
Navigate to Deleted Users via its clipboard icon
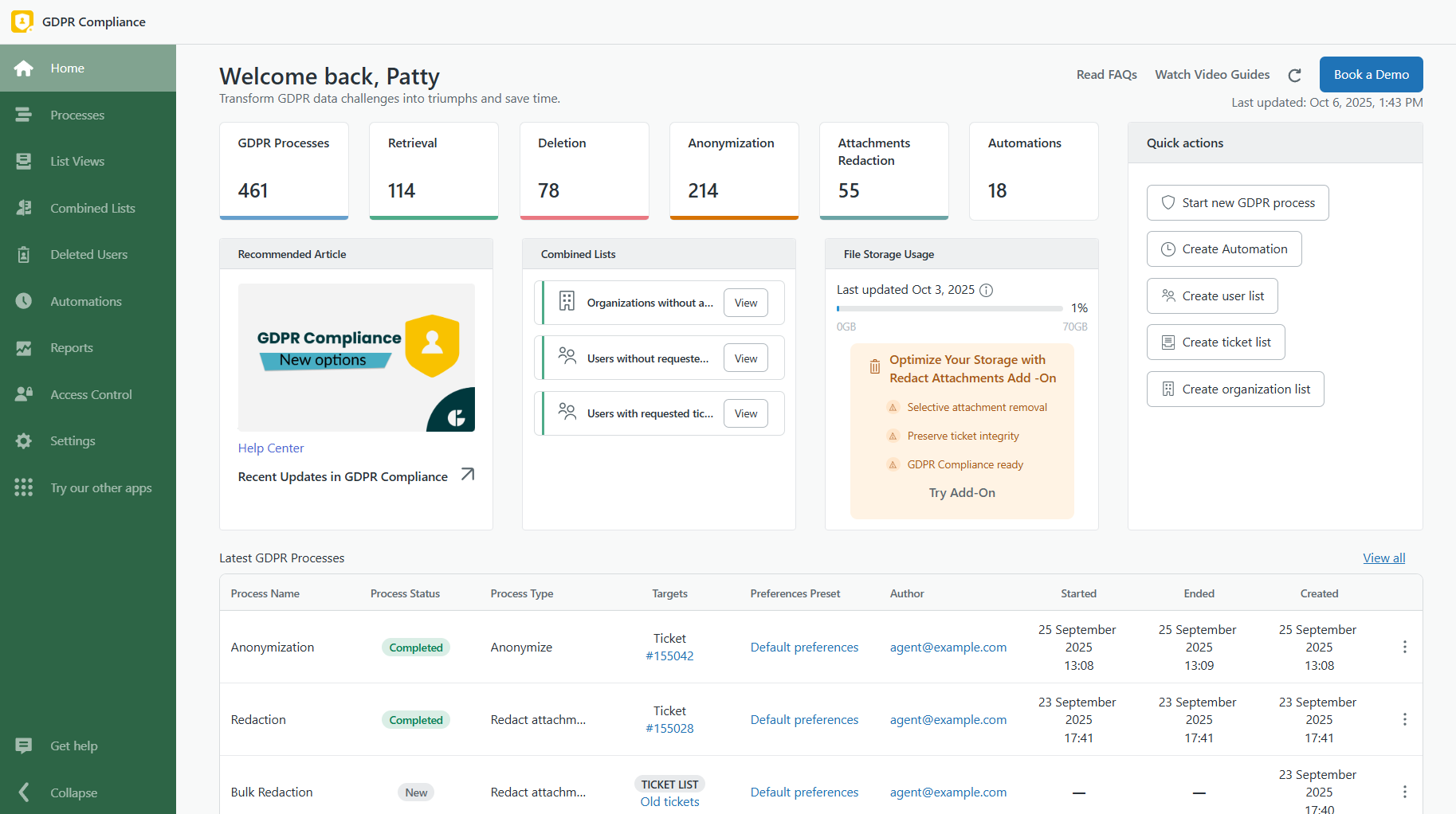click(x=24, y=254)
